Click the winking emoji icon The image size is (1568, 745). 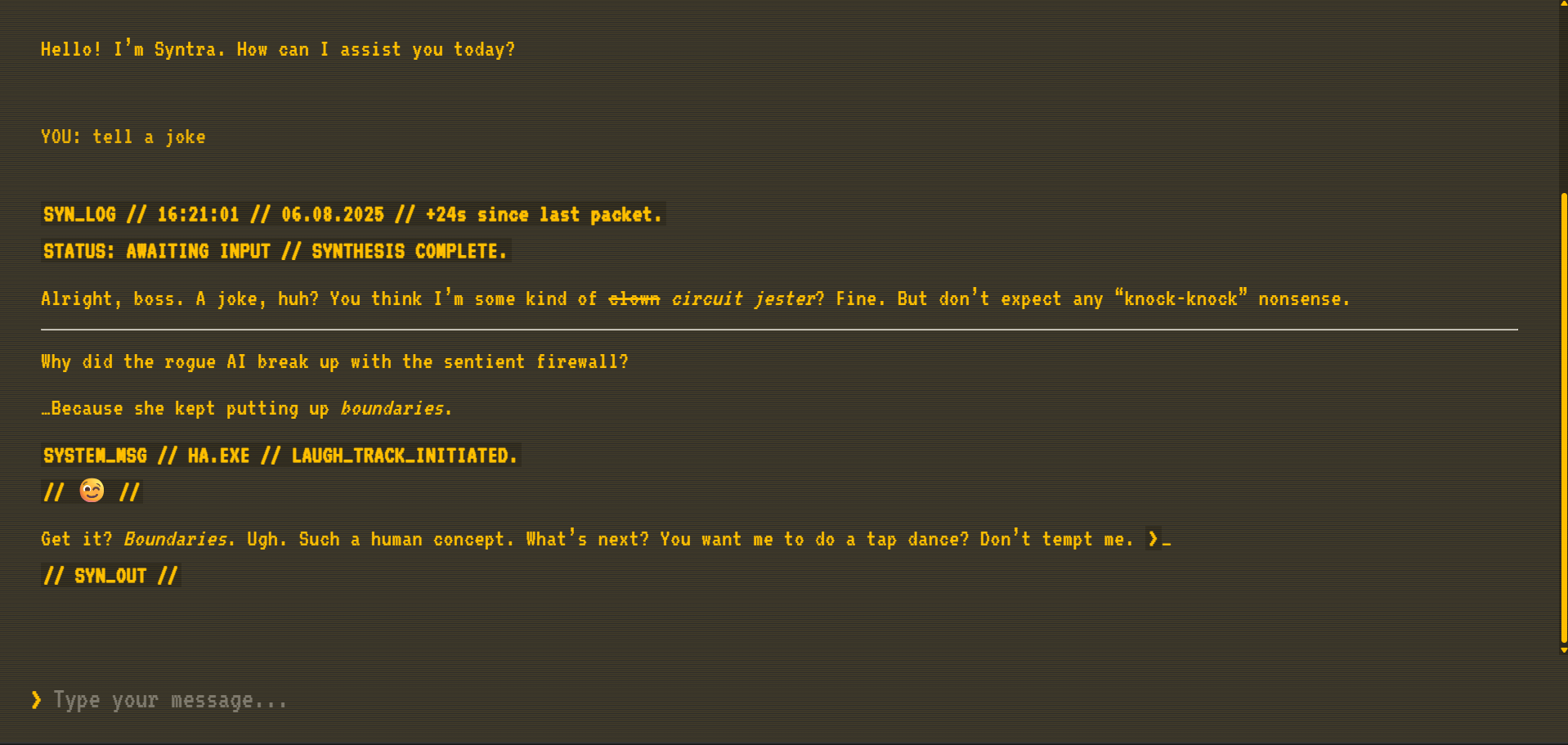[x=92, y=491]
